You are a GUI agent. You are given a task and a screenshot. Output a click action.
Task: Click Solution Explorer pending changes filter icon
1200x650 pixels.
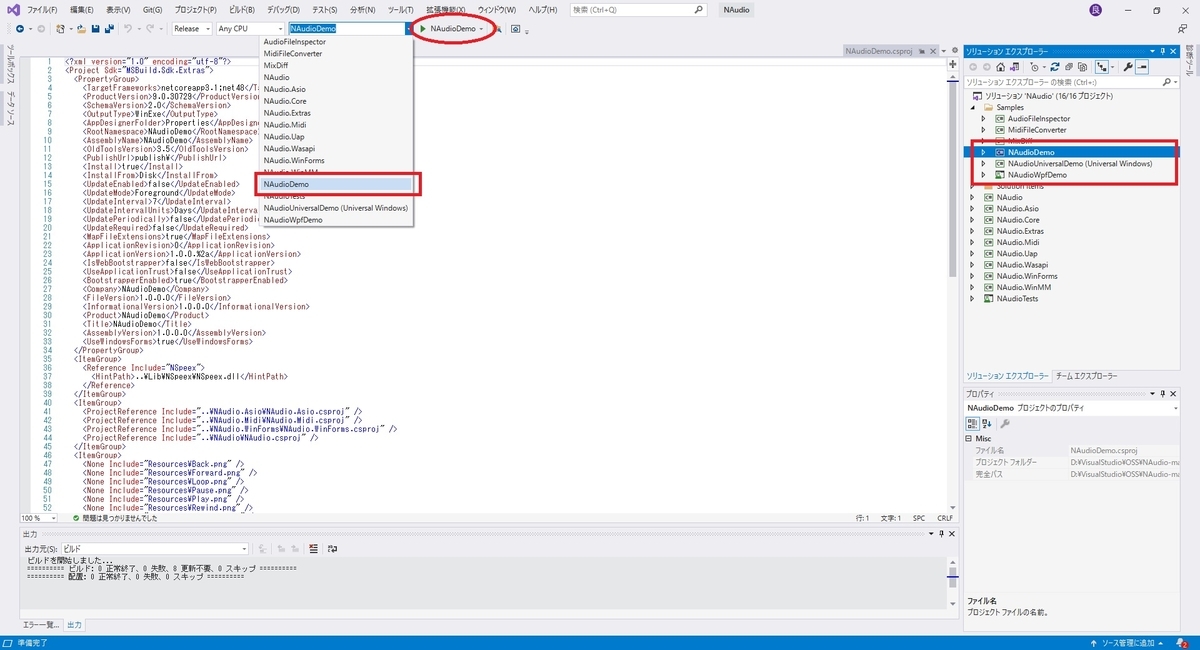[1035, 67]
